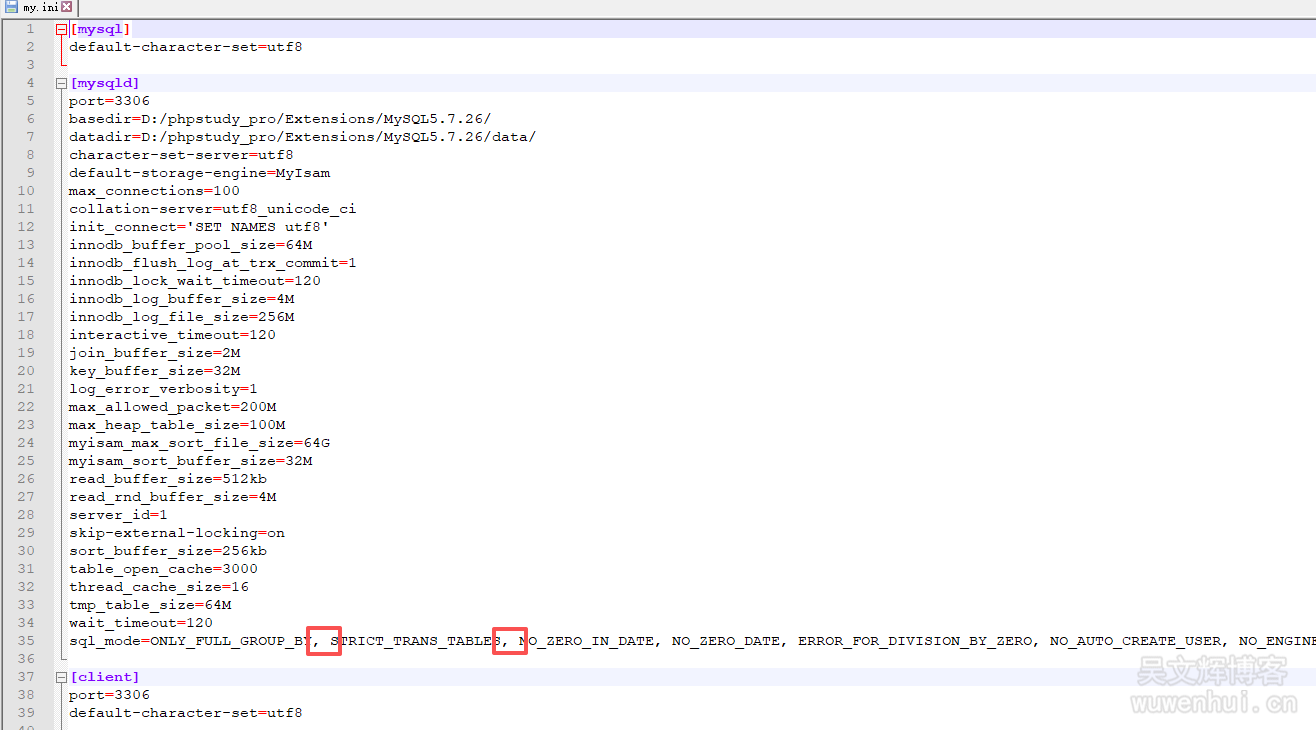The width and height of the screenshot is (1316, 730).
Task: Switch to the my.ini tab
Action: (40, 7)
